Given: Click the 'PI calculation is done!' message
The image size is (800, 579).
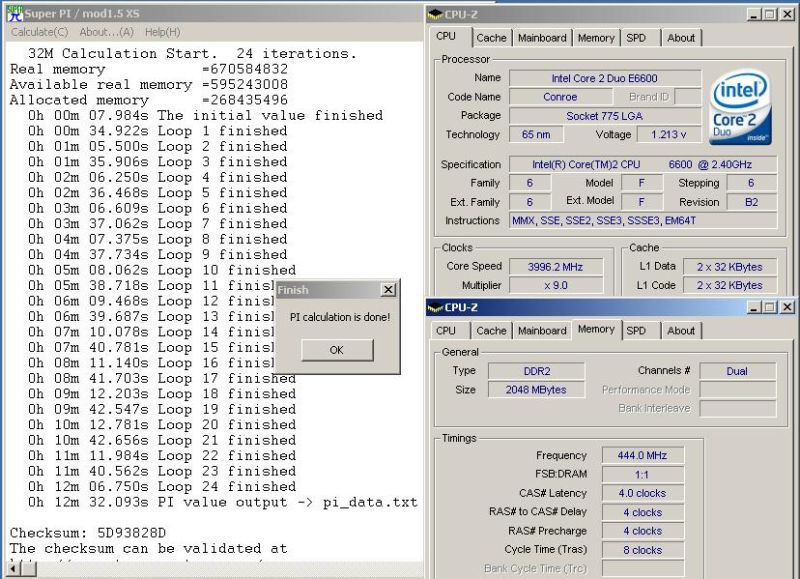Looking at the screenshot, I should click(x=340, y=317).
